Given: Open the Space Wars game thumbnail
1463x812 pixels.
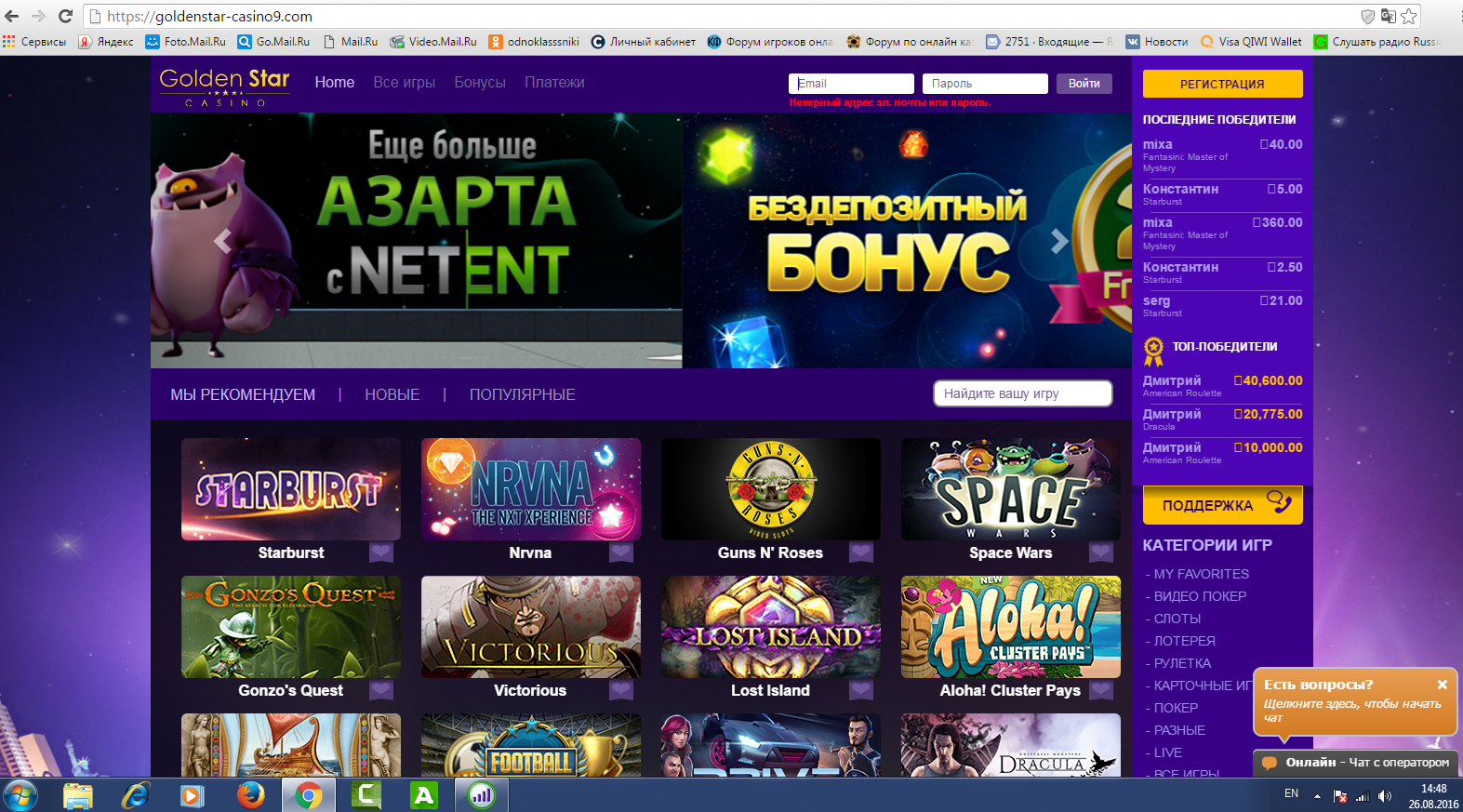Looking at the screenshot, I should 1011,489.
